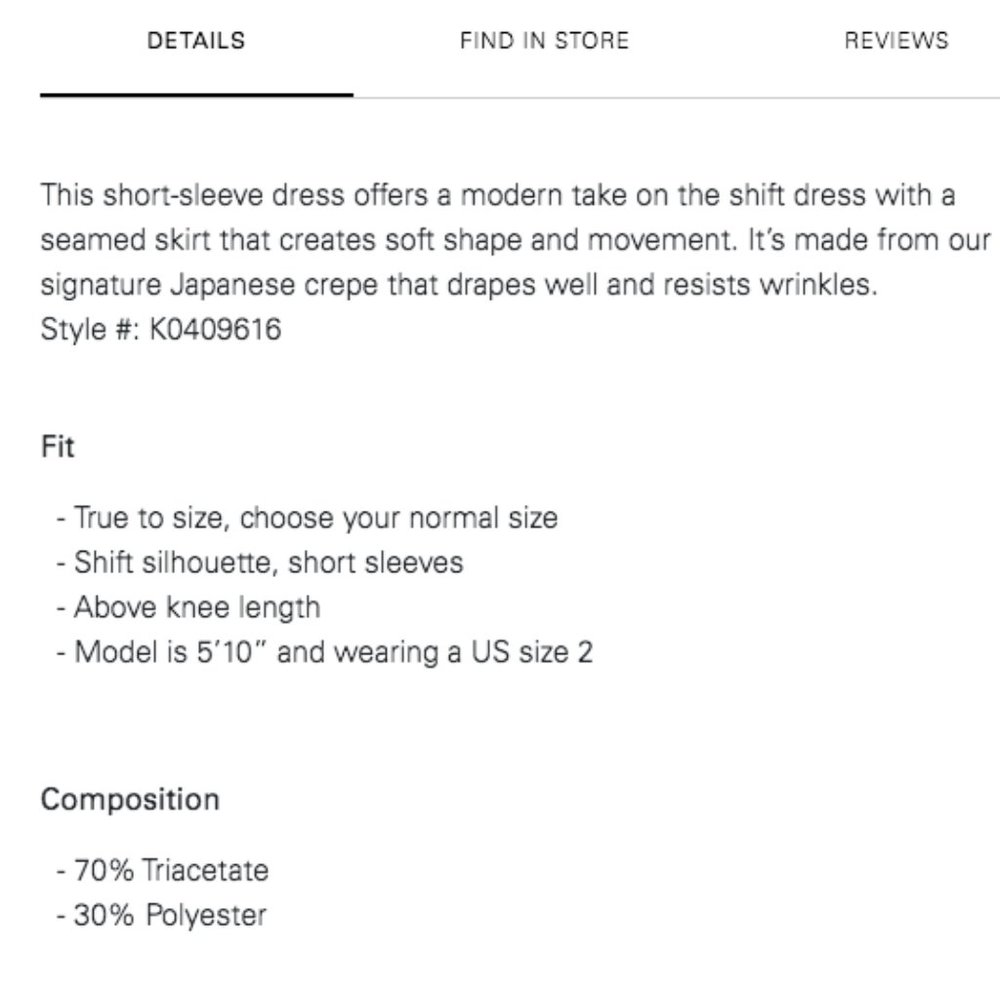Screen dimensions: 1000x1000
Task: Select the 'True to size' fit line
Action: pos(307,518)
